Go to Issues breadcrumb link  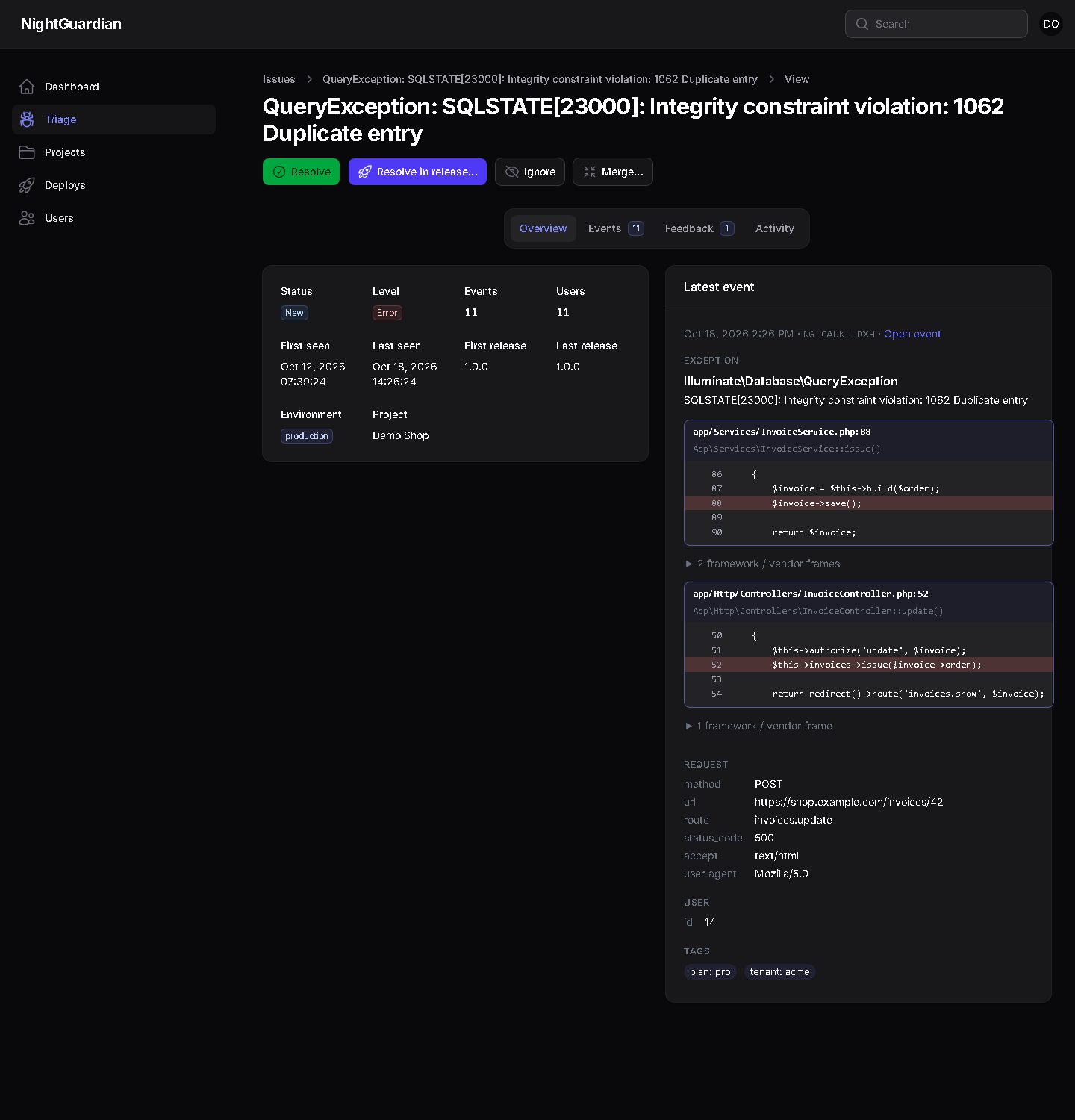tap(279, 79)
